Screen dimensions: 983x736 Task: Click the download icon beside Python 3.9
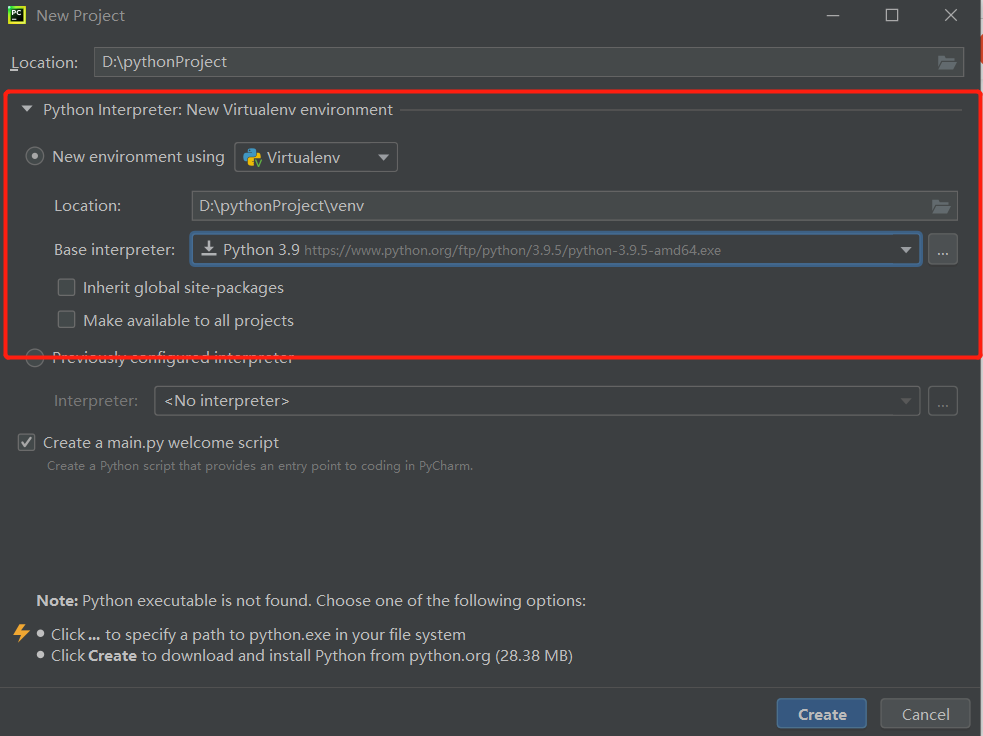(209, 250)
